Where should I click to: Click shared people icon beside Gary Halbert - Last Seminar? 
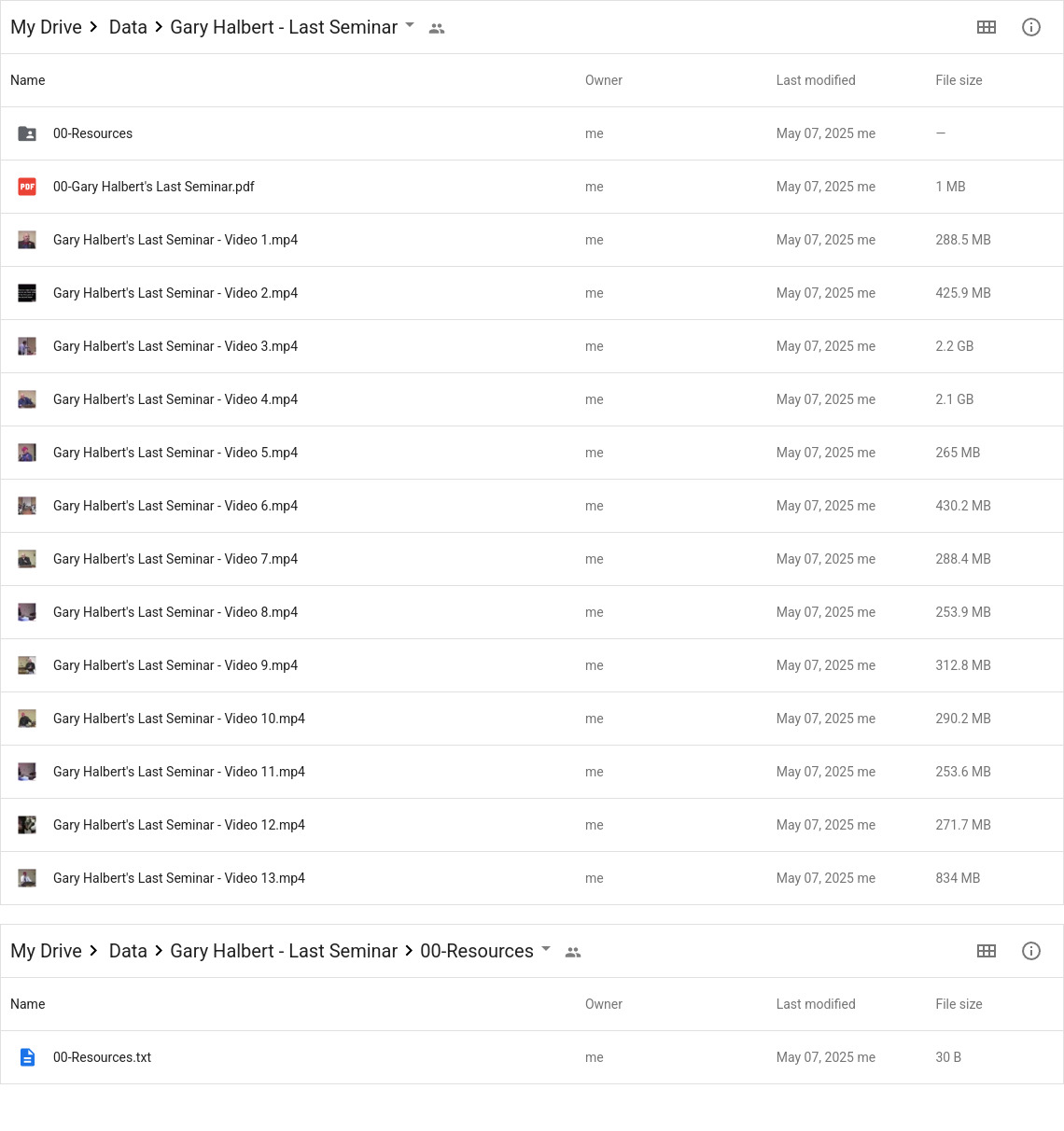coord(436,29)
